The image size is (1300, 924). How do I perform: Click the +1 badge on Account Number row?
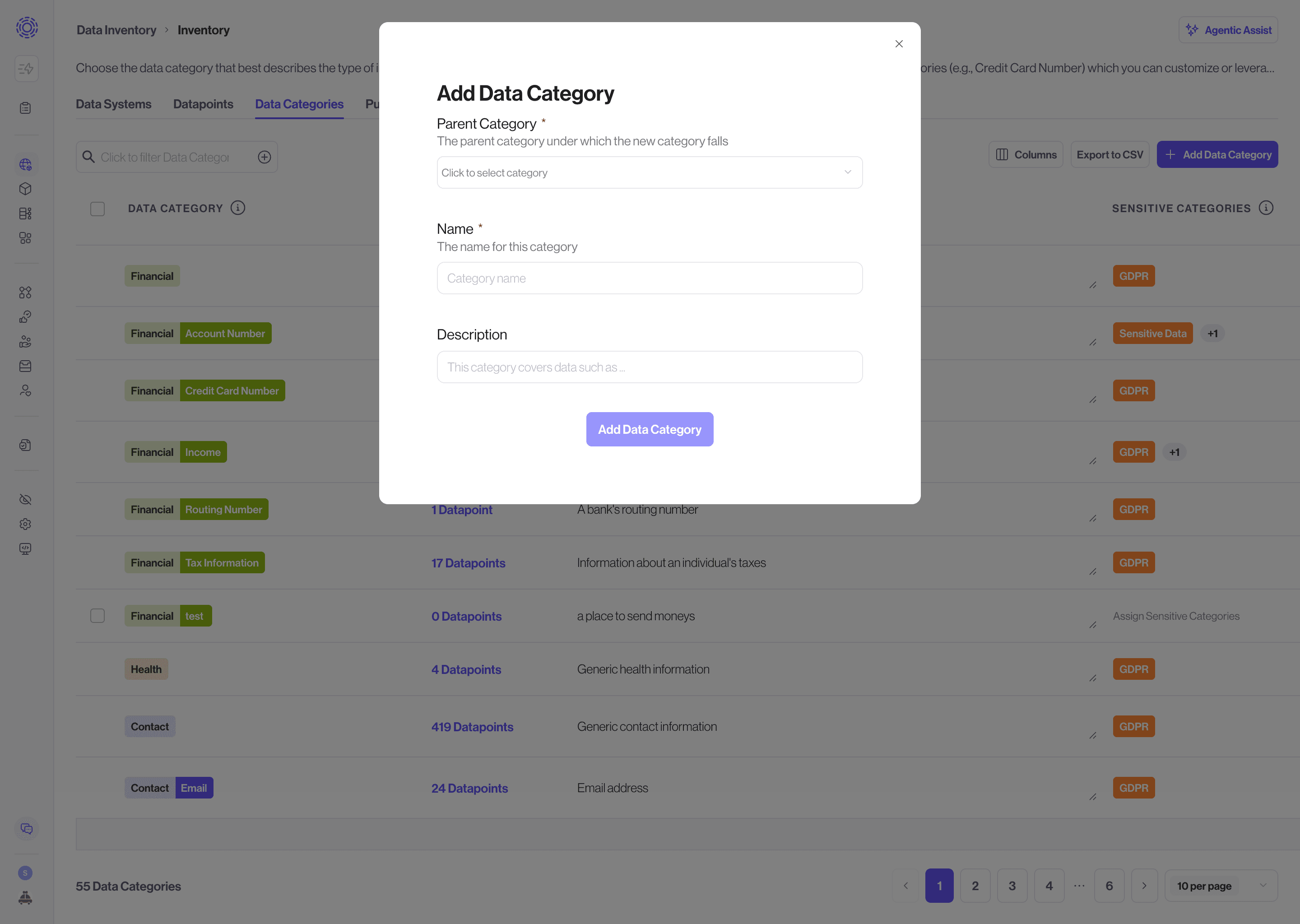click(x=1212, y=334)
